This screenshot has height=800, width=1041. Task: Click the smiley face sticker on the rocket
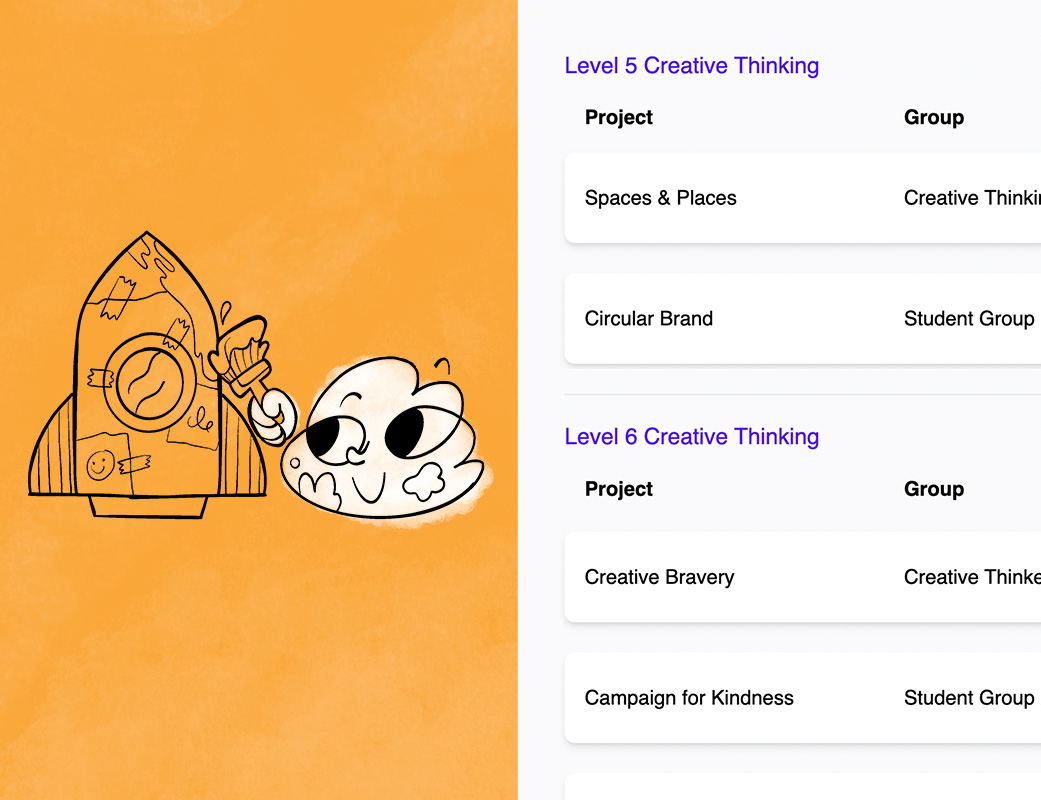click(x=98, y=464)
